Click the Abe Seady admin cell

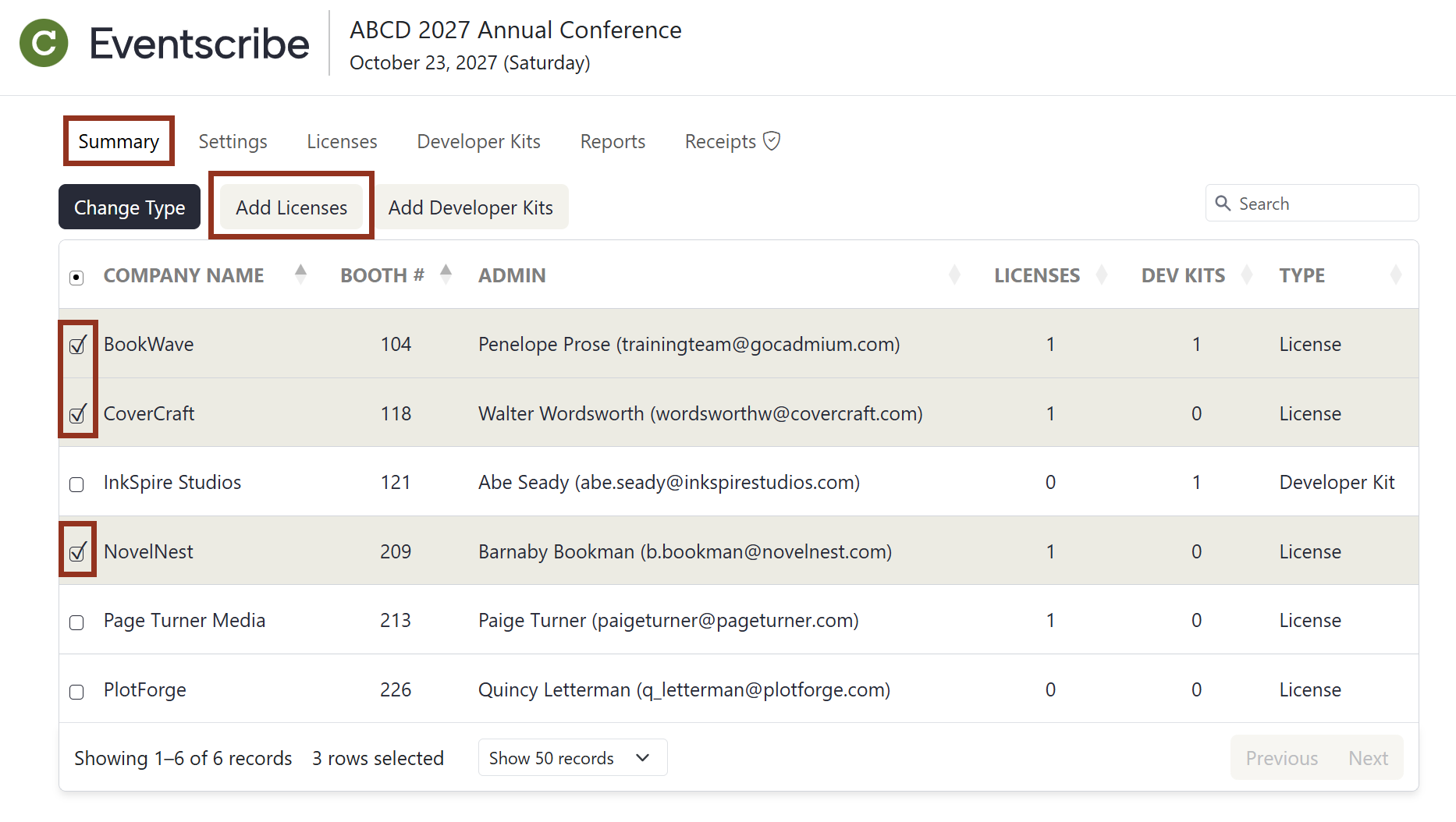coord(669,482)
